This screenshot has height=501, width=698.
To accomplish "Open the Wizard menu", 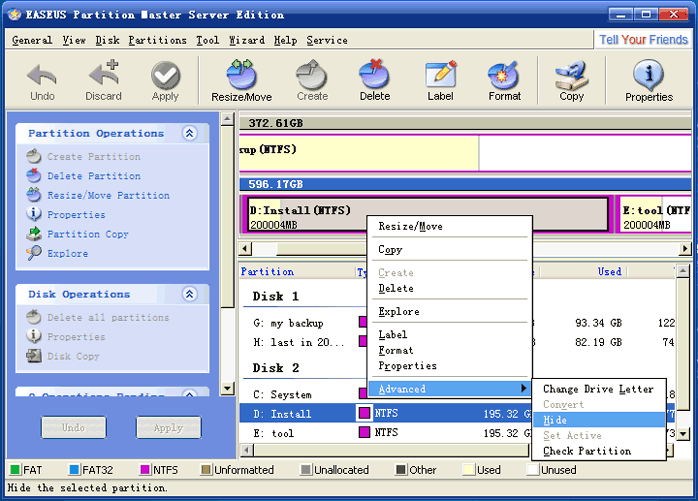I will (x=247, y=40).
